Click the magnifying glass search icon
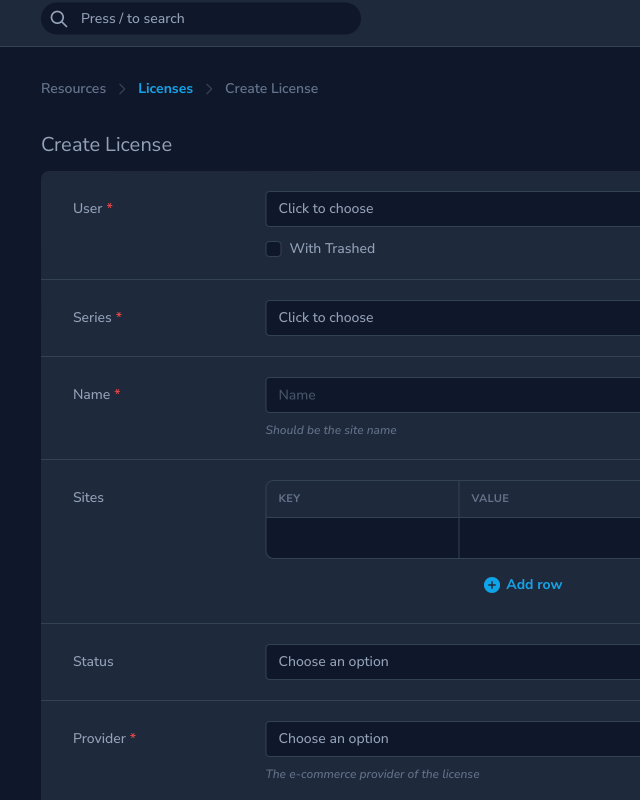Screen dimensions: 640x800 (x=59, y=19)
